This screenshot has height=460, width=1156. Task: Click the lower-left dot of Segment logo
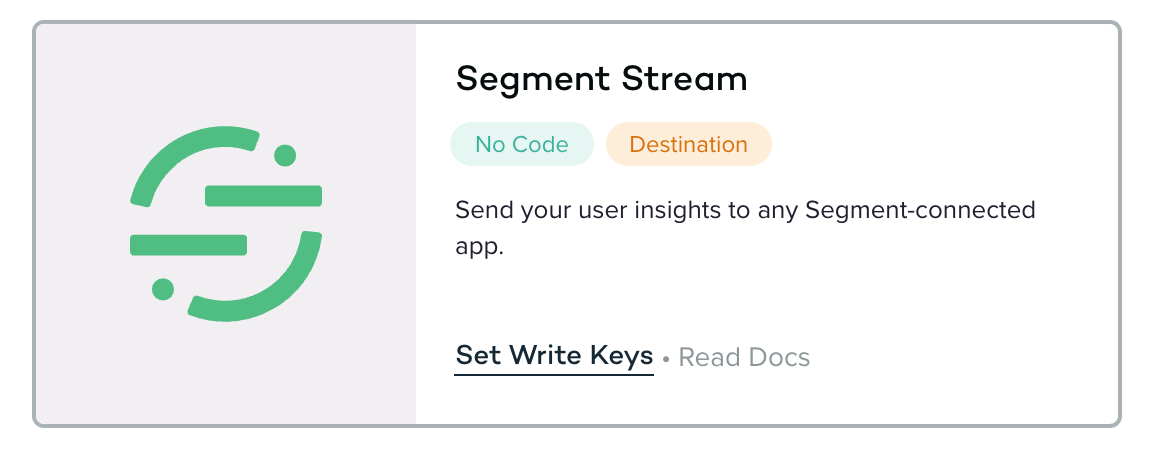(163, 289)
